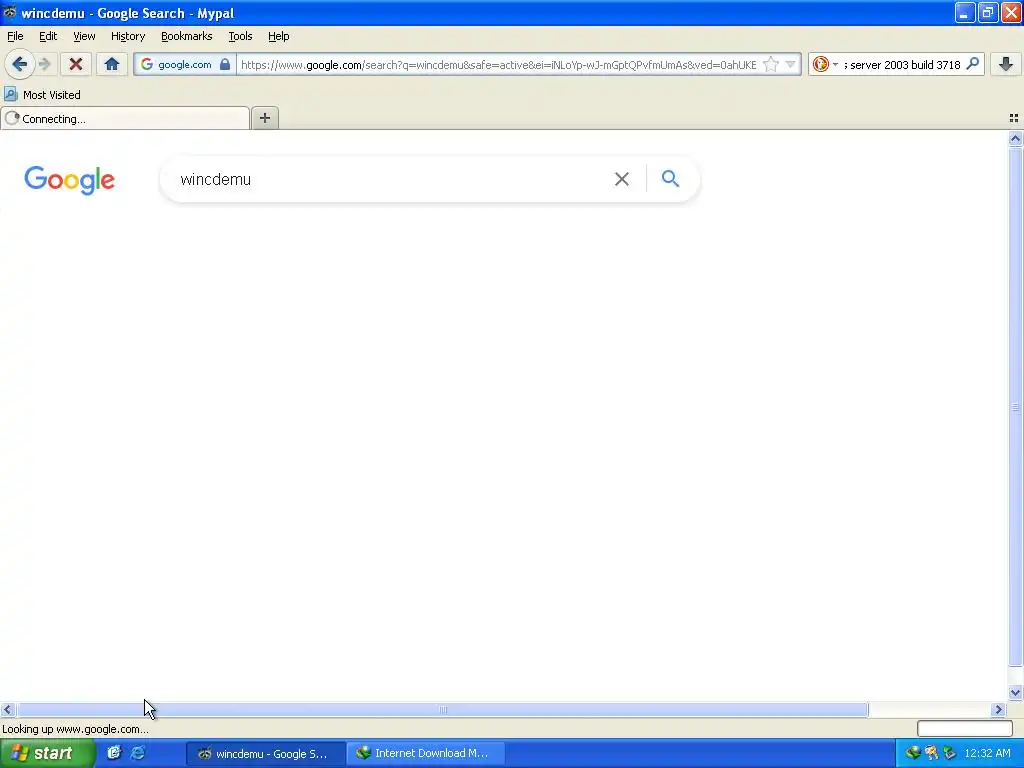Image resolution: width=1024 pixels, height=768 pixels.
Task: Open the History menu
Action: (x=128, y=36)
